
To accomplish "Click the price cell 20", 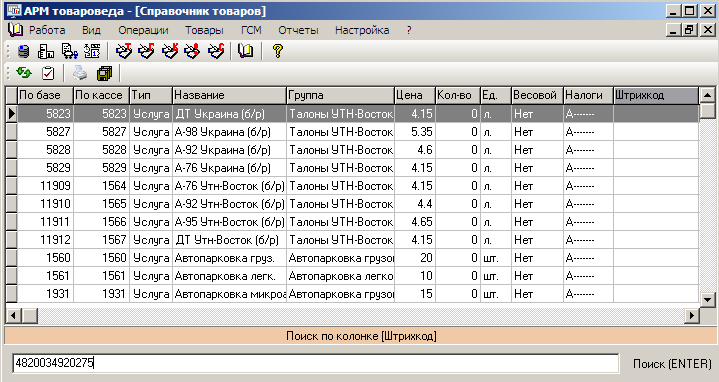I will (415, 258).
